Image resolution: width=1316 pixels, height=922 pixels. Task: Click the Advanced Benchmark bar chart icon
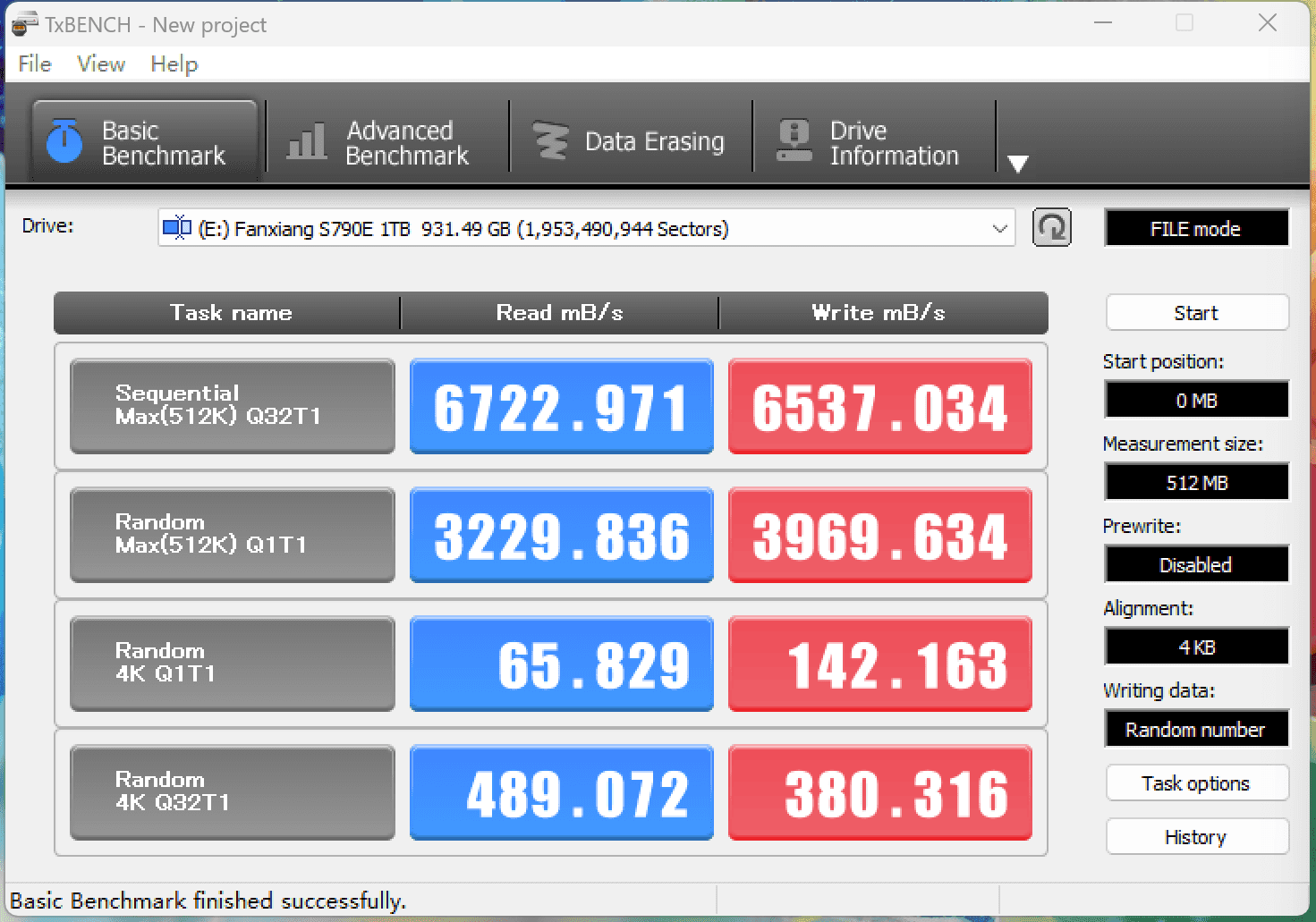305,140
